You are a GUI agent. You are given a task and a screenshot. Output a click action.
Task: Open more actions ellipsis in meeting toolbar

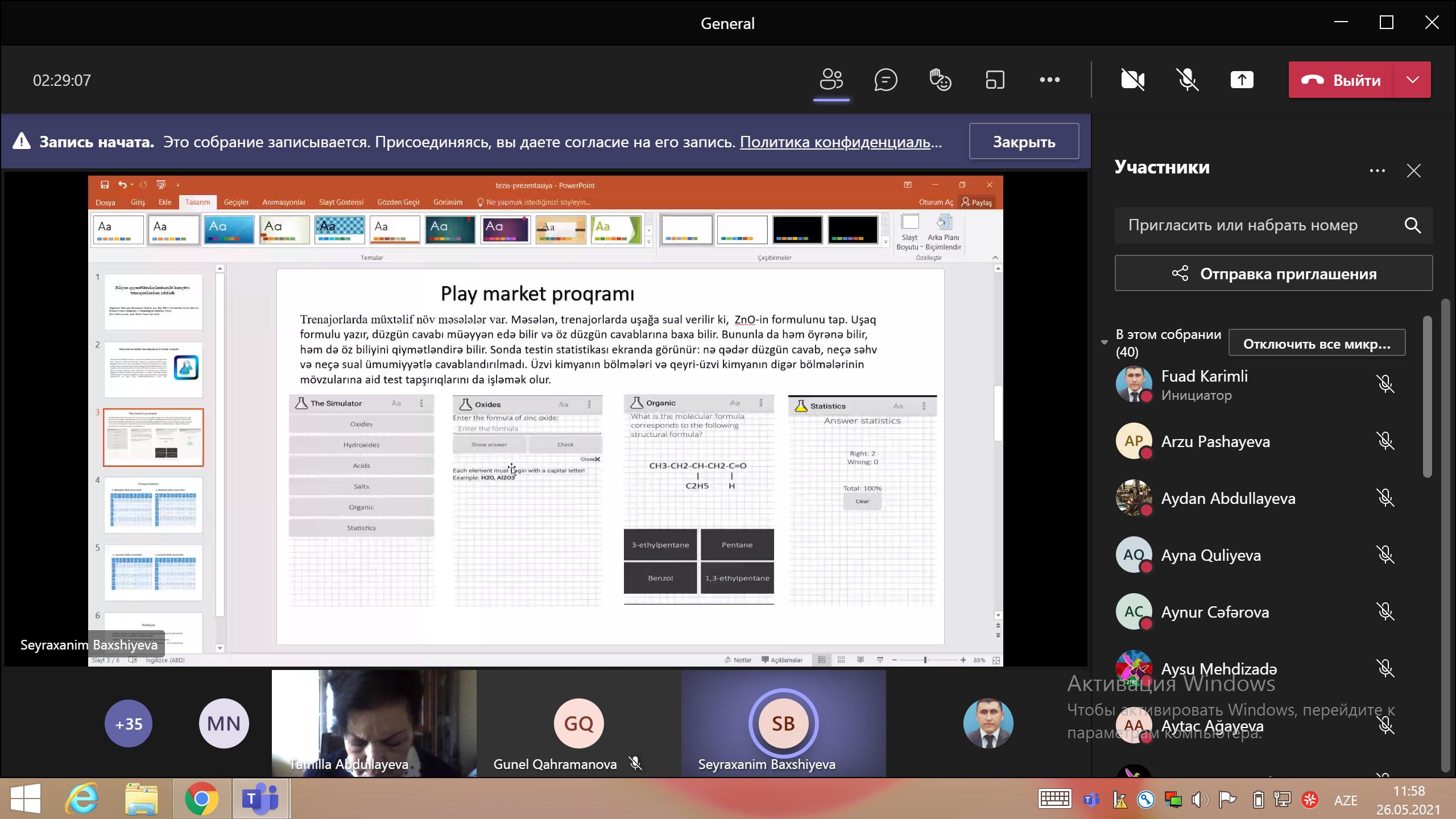1049,80
